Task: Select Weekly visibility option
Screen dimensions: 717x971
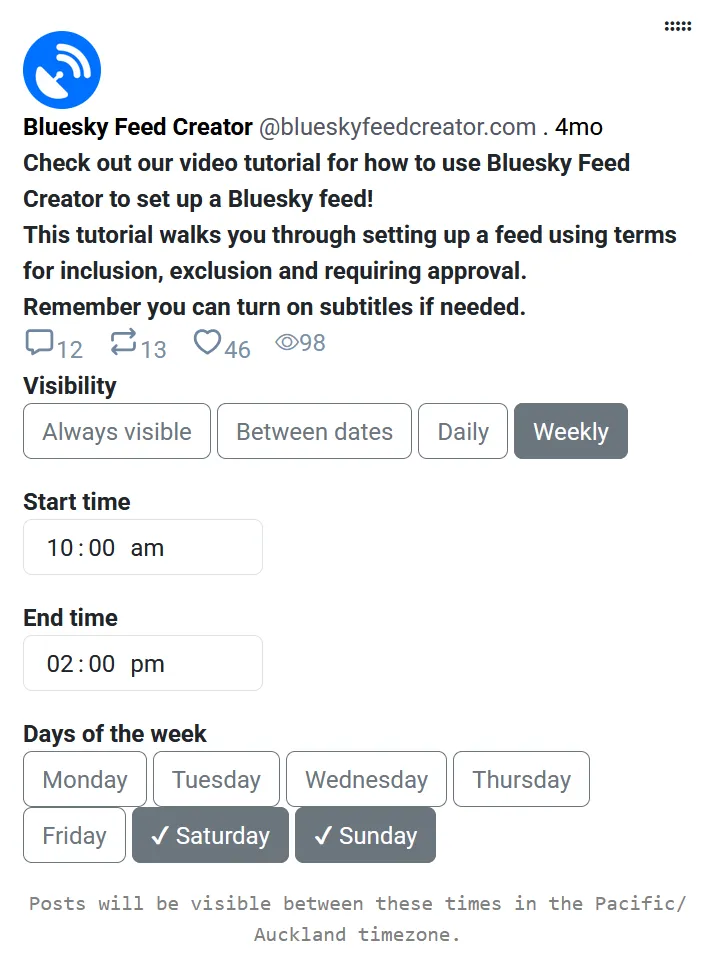Action: tap(571, 431)
